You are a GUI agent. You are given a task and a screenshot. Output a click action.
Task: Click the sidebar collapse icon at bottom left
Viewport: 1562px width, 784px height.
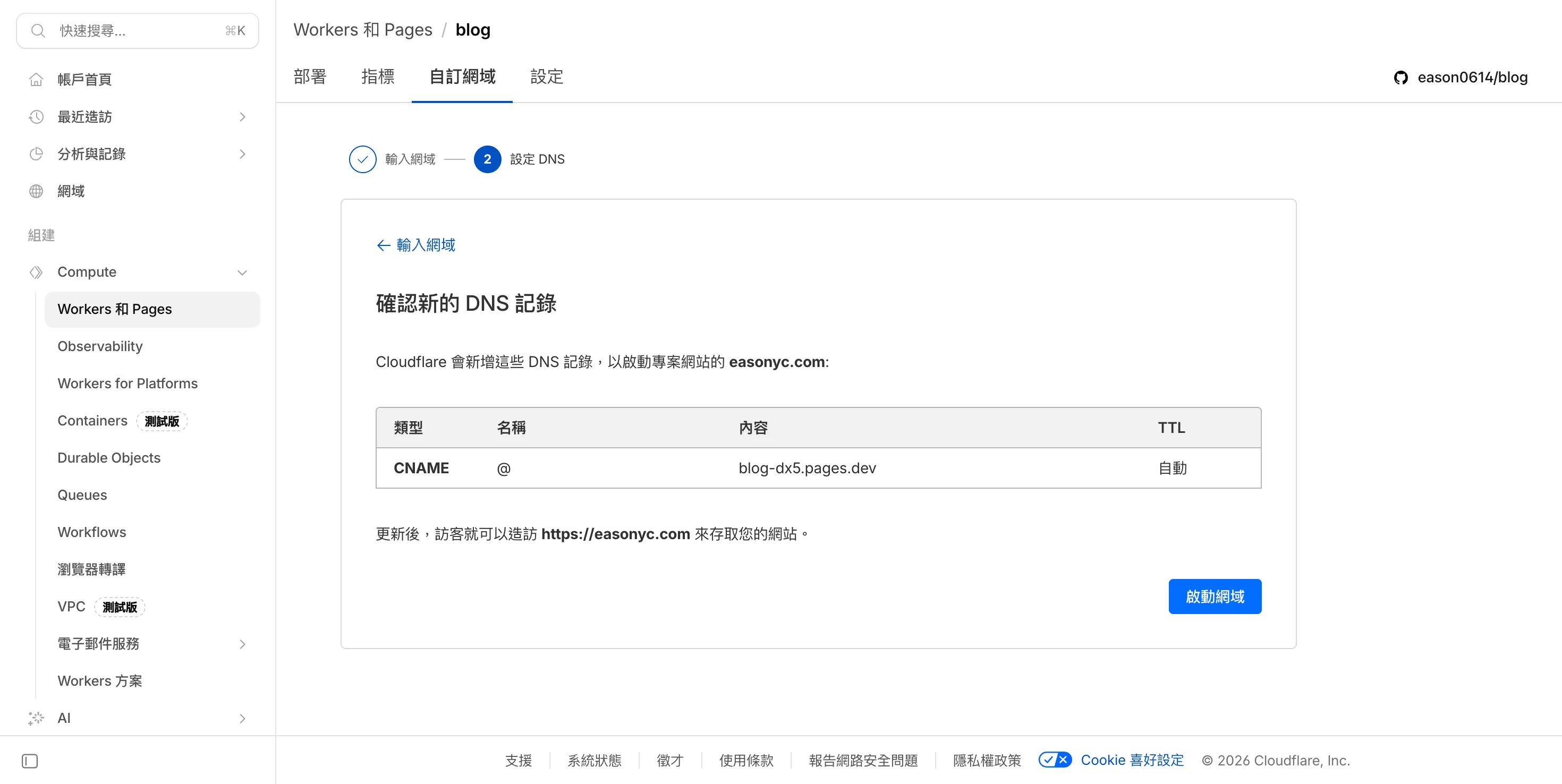30,761
